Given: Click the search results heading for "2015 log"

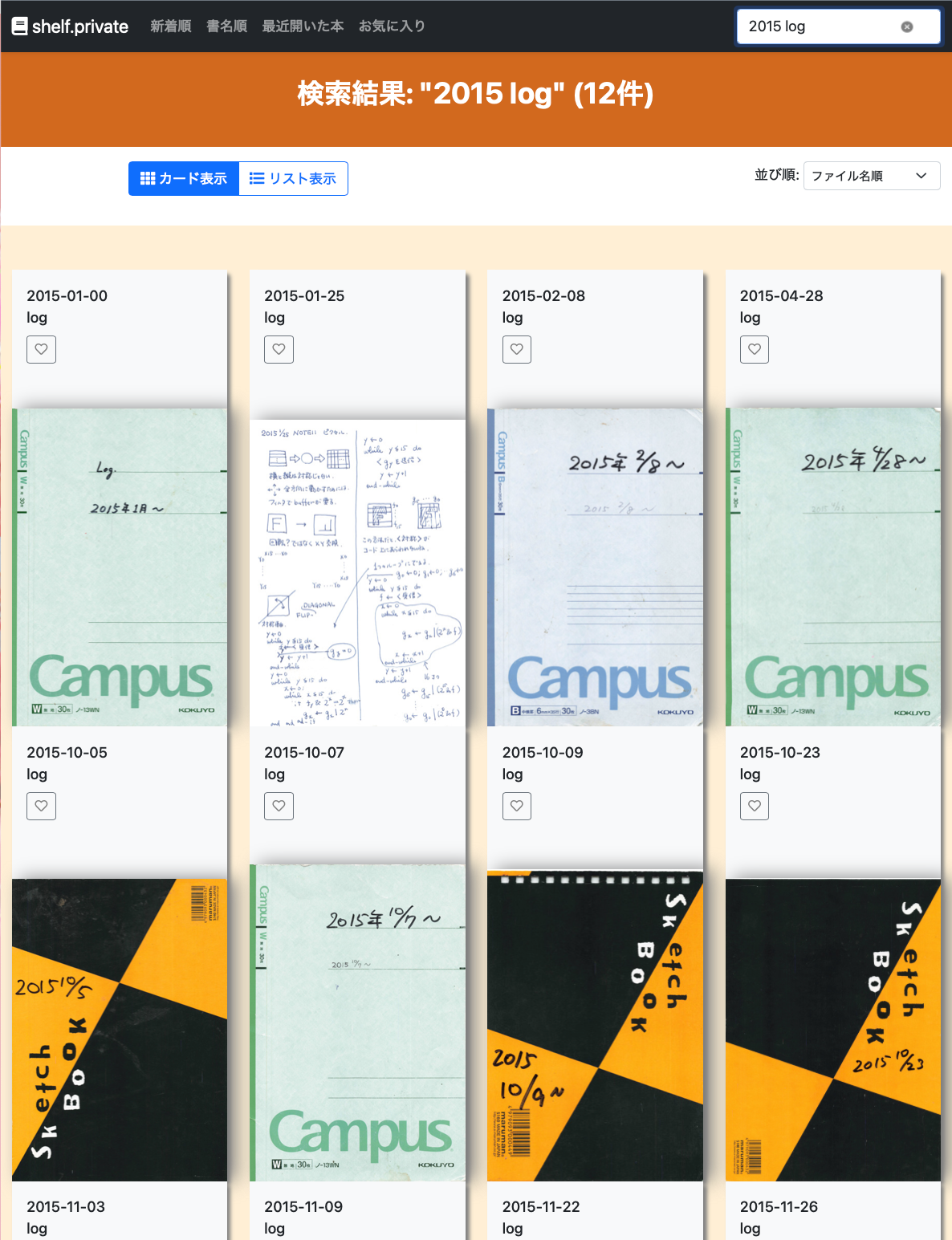Looking at the screenshot, I should pos(476,94).
